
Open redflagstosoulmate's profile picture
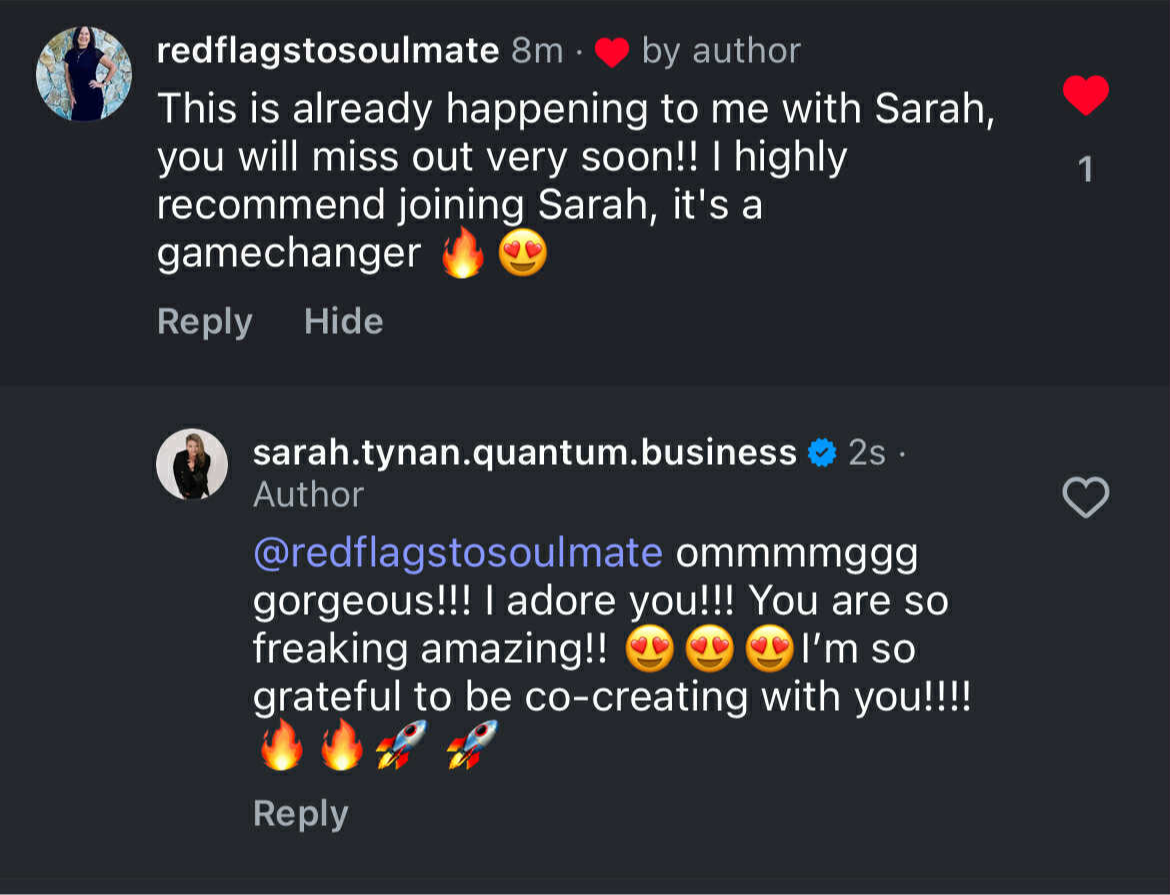(x=84, y=74)
